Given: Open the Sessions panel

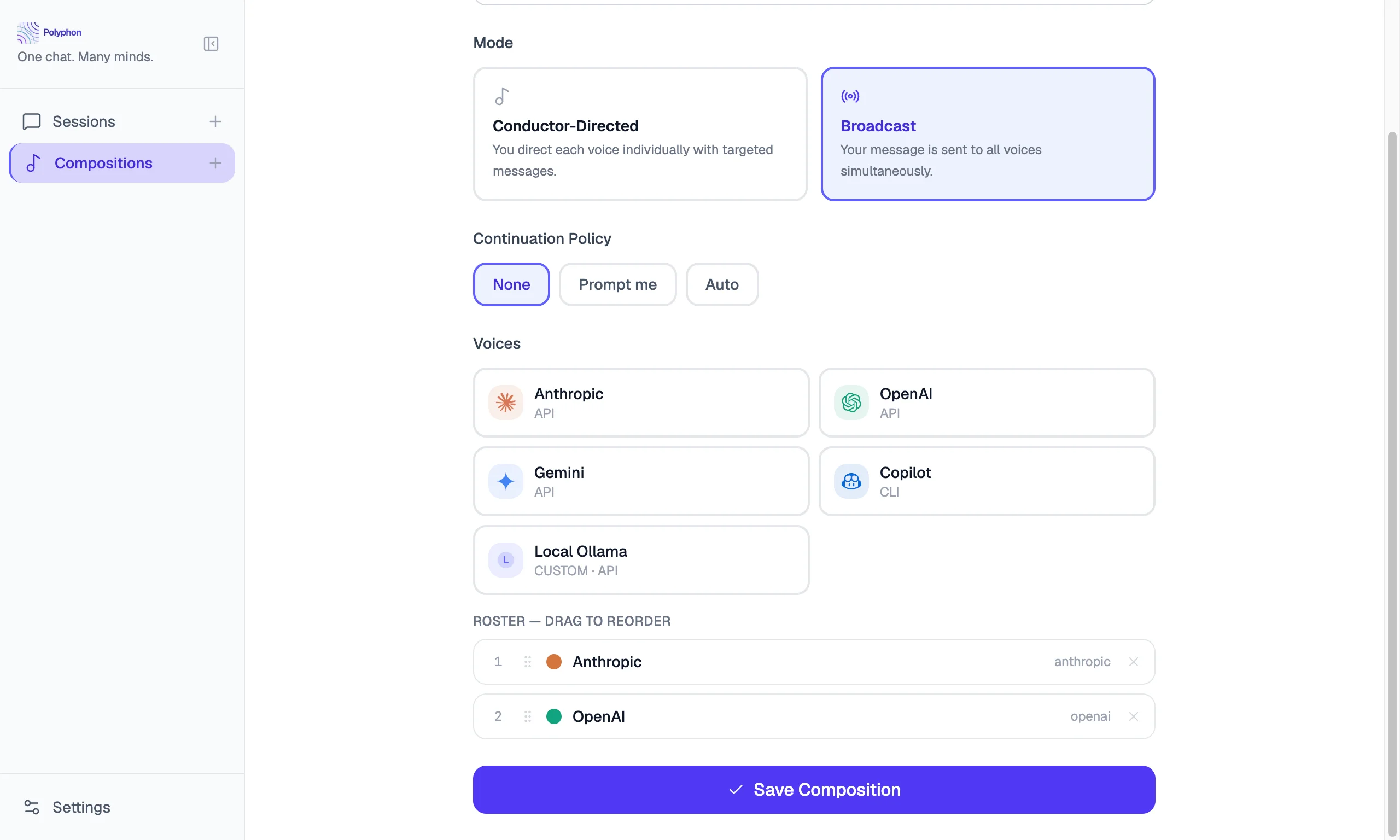Looking at the screenshot, I should (84, 121).
